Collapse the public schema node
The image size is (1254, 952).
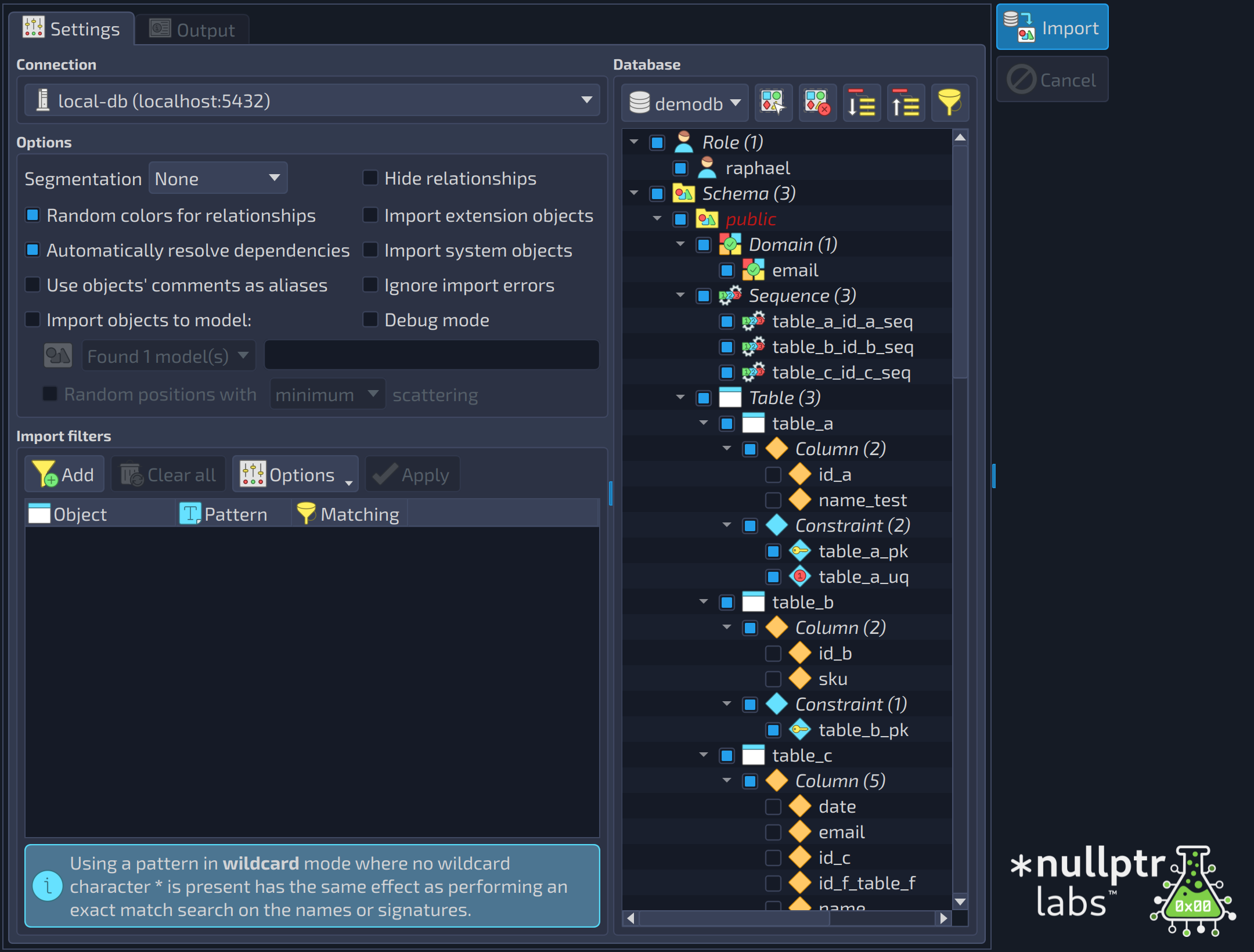point(657,219)
